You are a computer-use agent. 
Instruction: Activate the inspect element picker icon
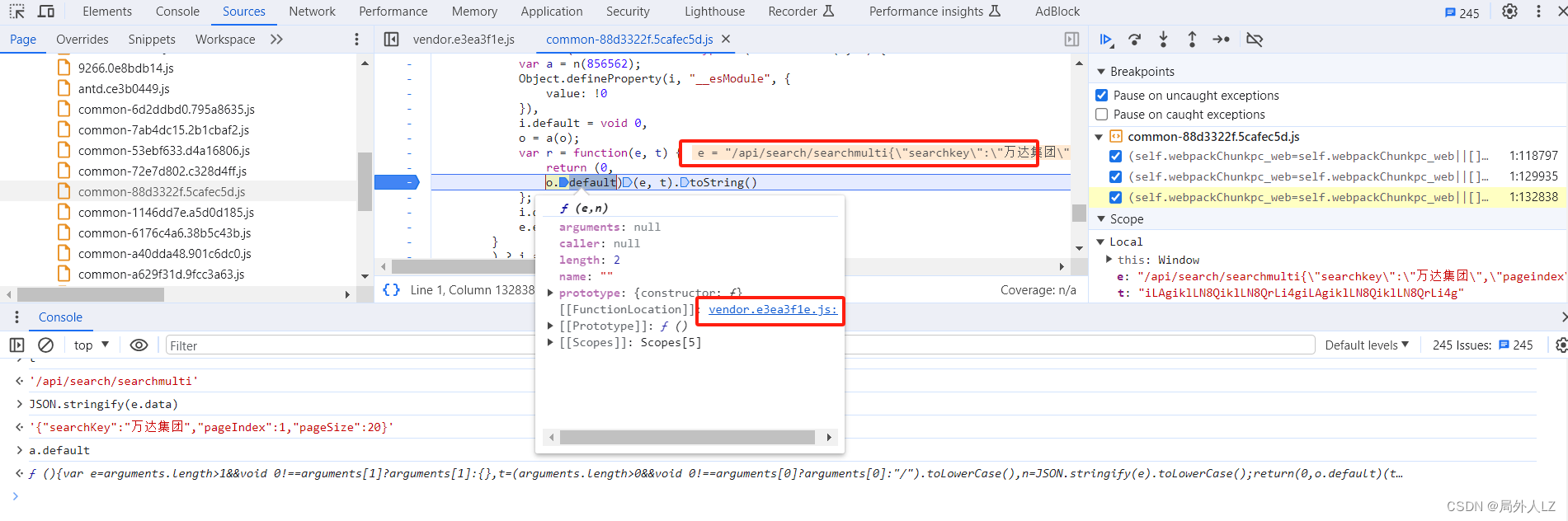point(17,12)
